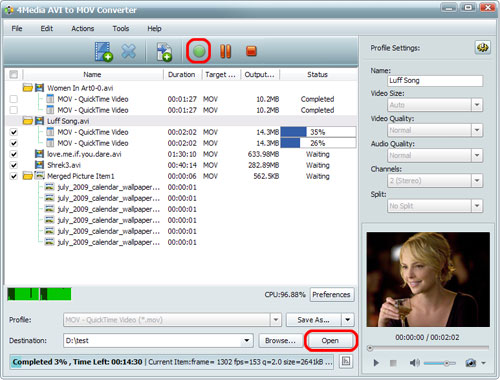Click the Luff Song.avi folder icon
The image size is (500, 380).
point(28,121)
